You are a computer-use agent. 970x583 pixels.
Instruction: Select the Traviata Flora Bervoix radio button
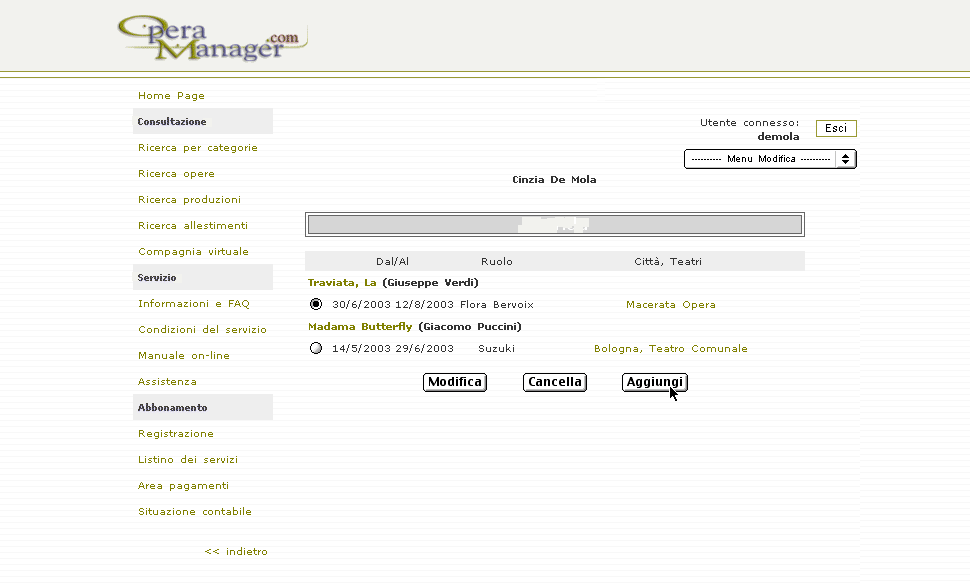(317, 304)
